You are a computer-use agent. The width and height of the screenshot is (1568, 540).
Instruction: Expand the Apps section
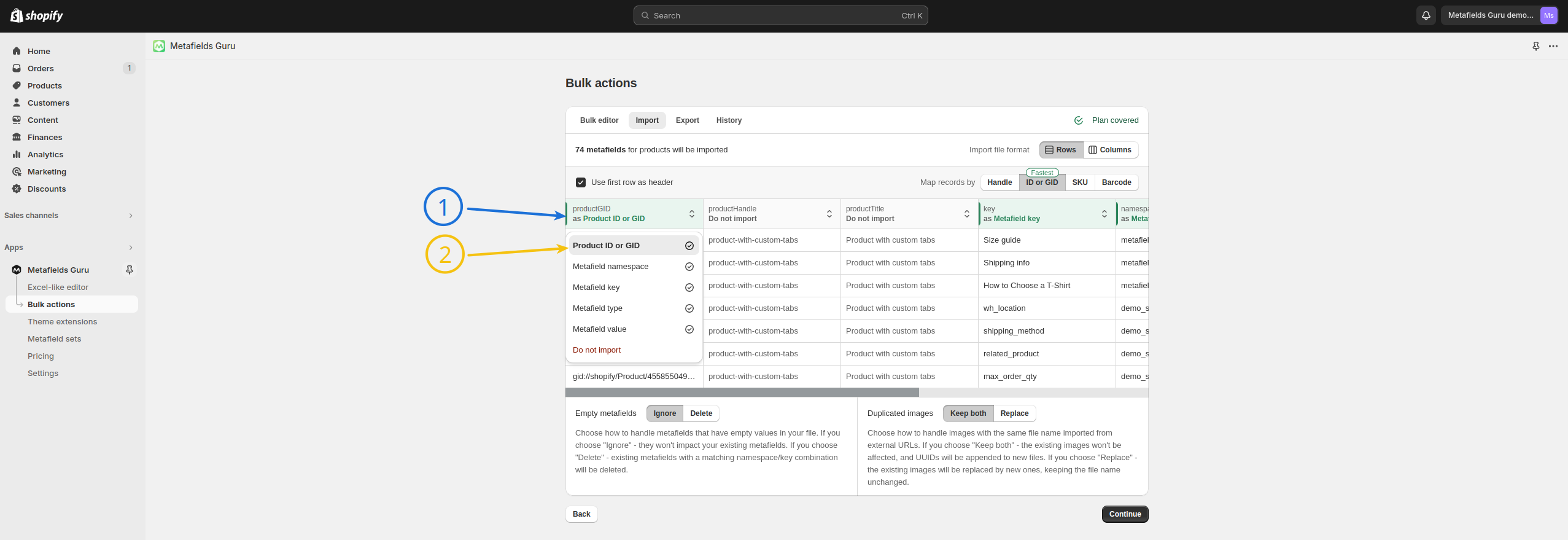click(131, 248)
